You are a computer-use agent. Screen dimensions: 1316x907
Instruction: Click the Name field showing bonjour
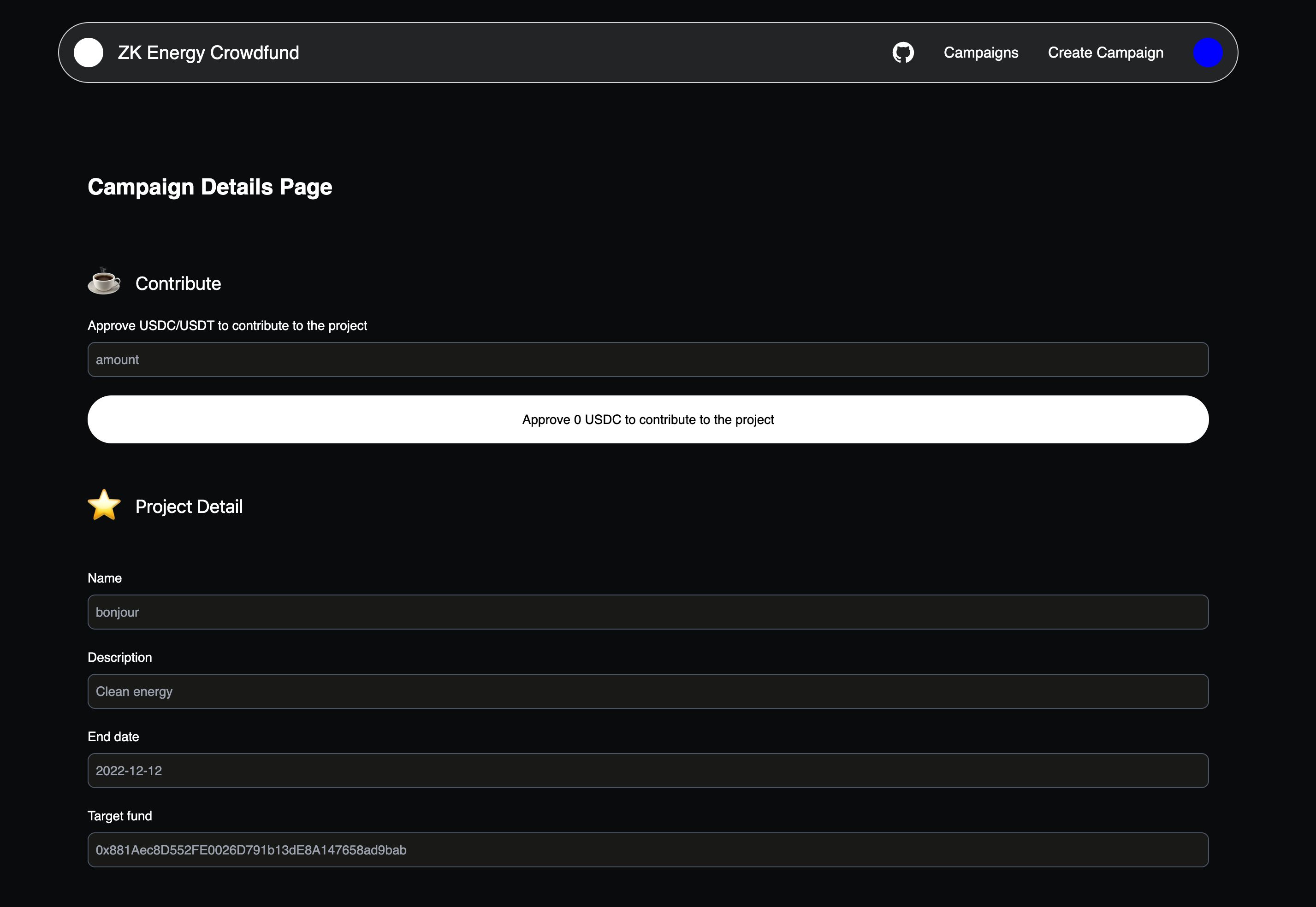pyautogui.click(x=648, y=611)
